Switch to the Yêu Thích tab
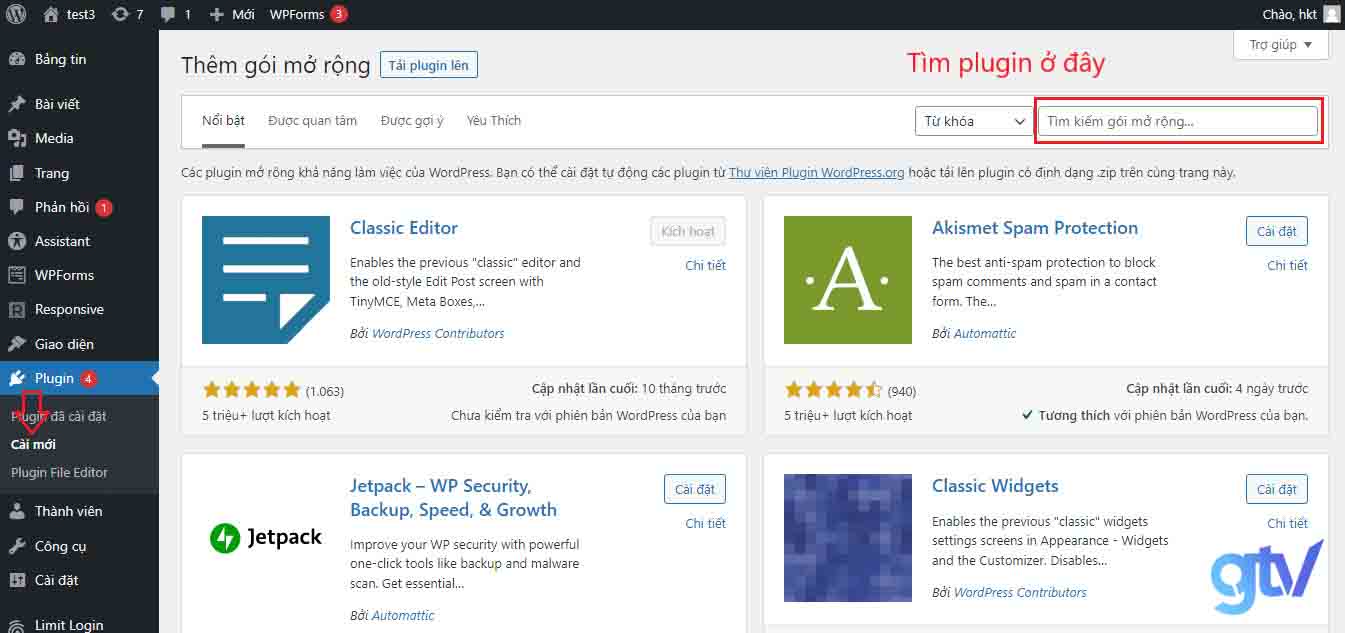The width and height of the screenshot is (1345, 633). (493, 119)
